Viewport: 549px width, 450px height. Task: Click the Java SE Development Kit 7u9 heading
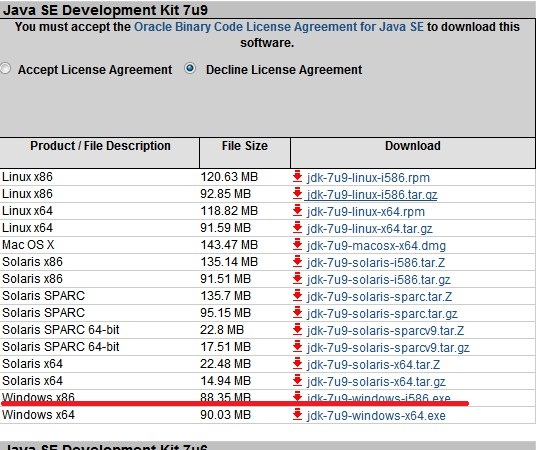click(105, 10)
